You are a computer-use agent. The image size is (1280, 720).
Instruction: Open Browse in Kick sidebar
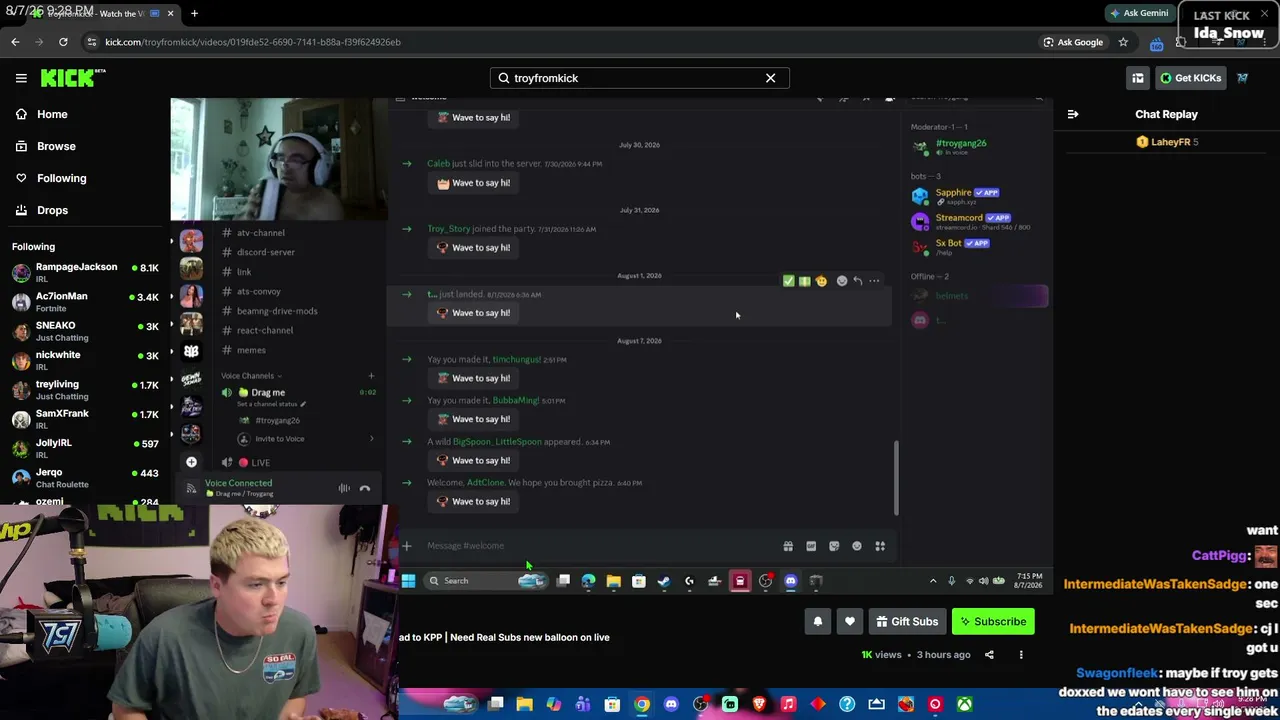coord(46,146)
